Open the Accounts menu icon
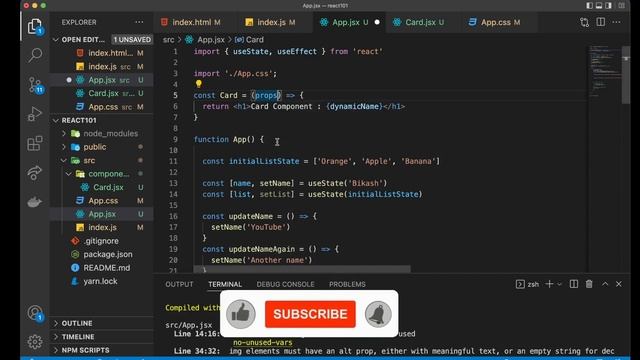 coord(35,313)
